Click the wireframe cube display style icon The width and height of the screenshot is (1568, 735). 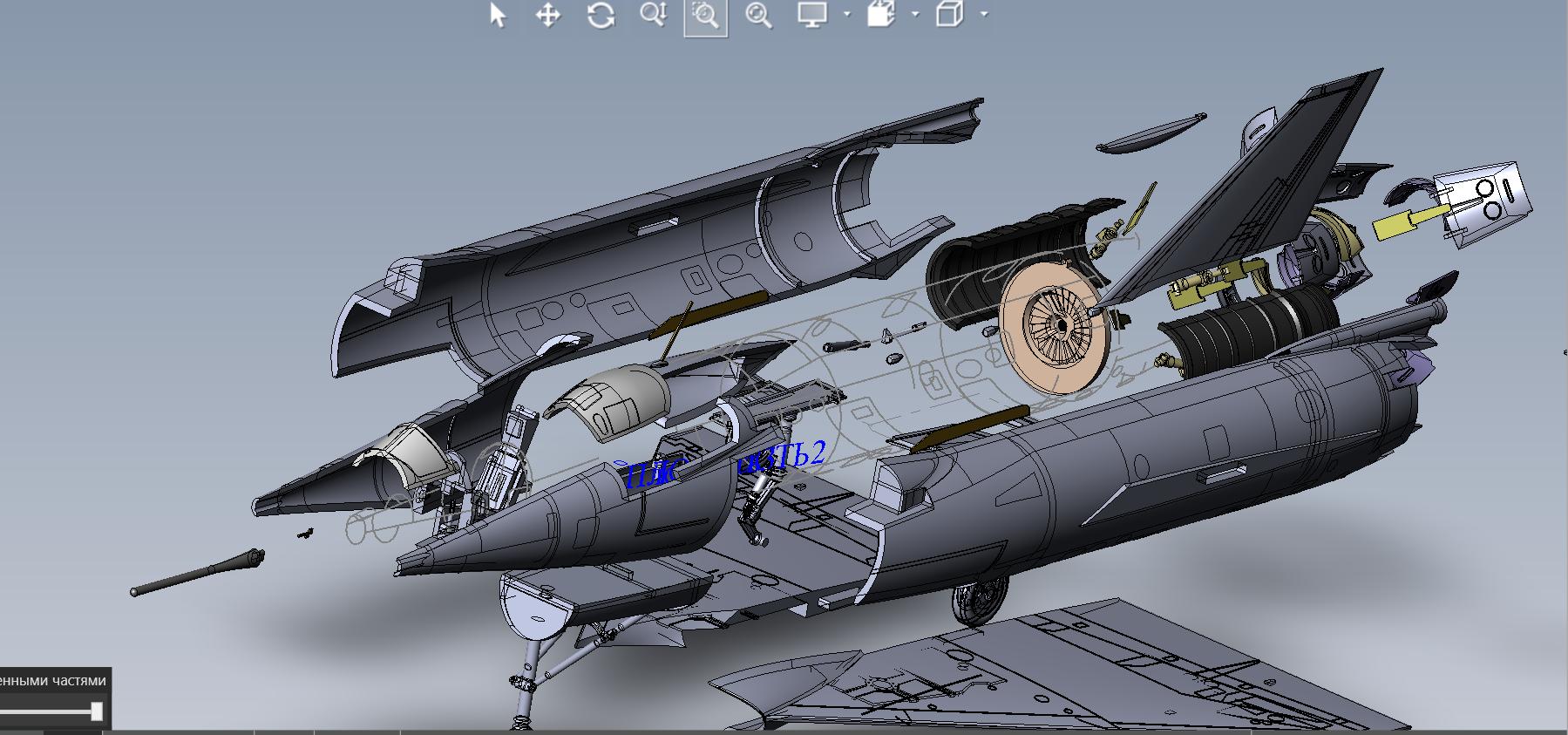[950, 15]
